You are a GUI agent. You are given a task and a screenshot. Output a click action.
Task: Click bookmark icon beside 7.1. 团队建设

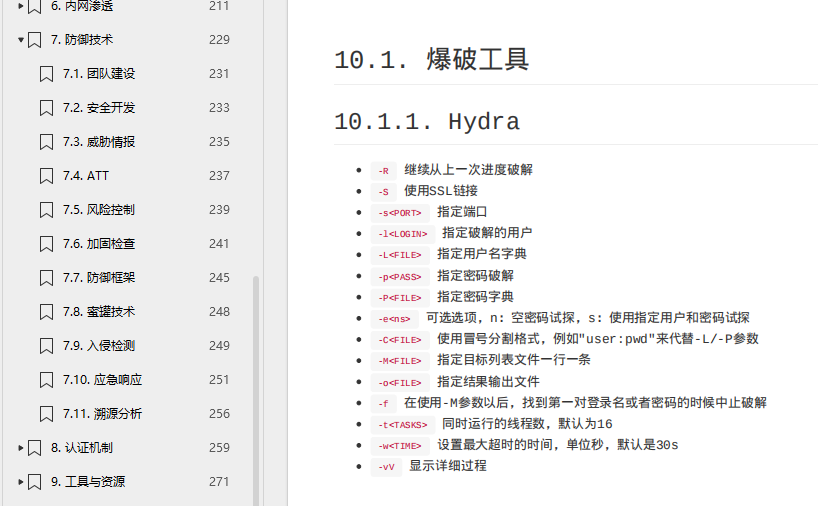(x=46, y=74)
